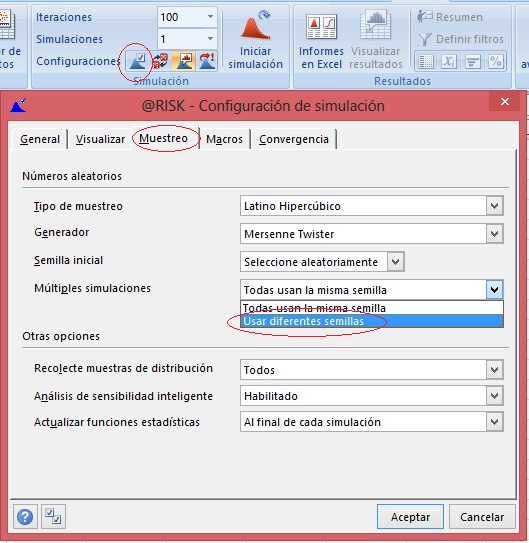The width and height of the screenshot is (529, 543).
Task: Click the Resumen icon in Resultados
Action: 425,17
